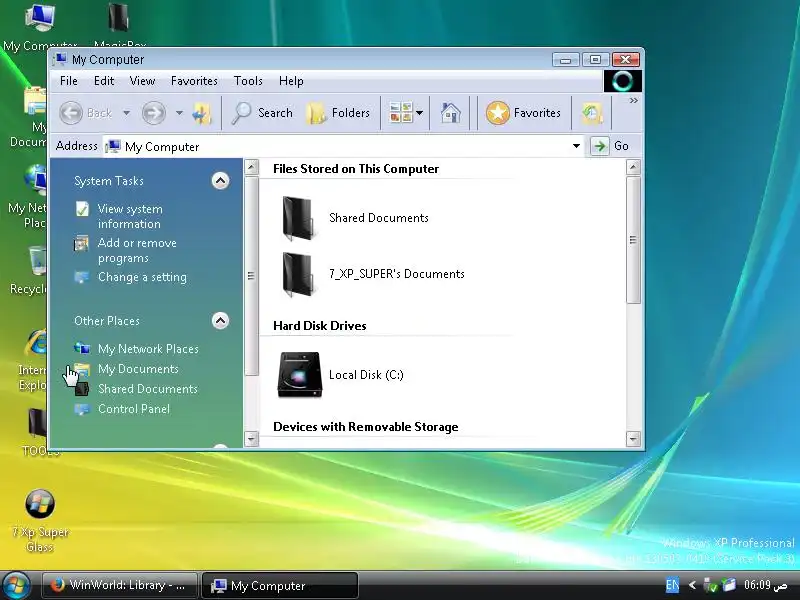This screenshot has height=600, width=800.
Task: Click the Up folder icon in toolbar
Action: 202,113
